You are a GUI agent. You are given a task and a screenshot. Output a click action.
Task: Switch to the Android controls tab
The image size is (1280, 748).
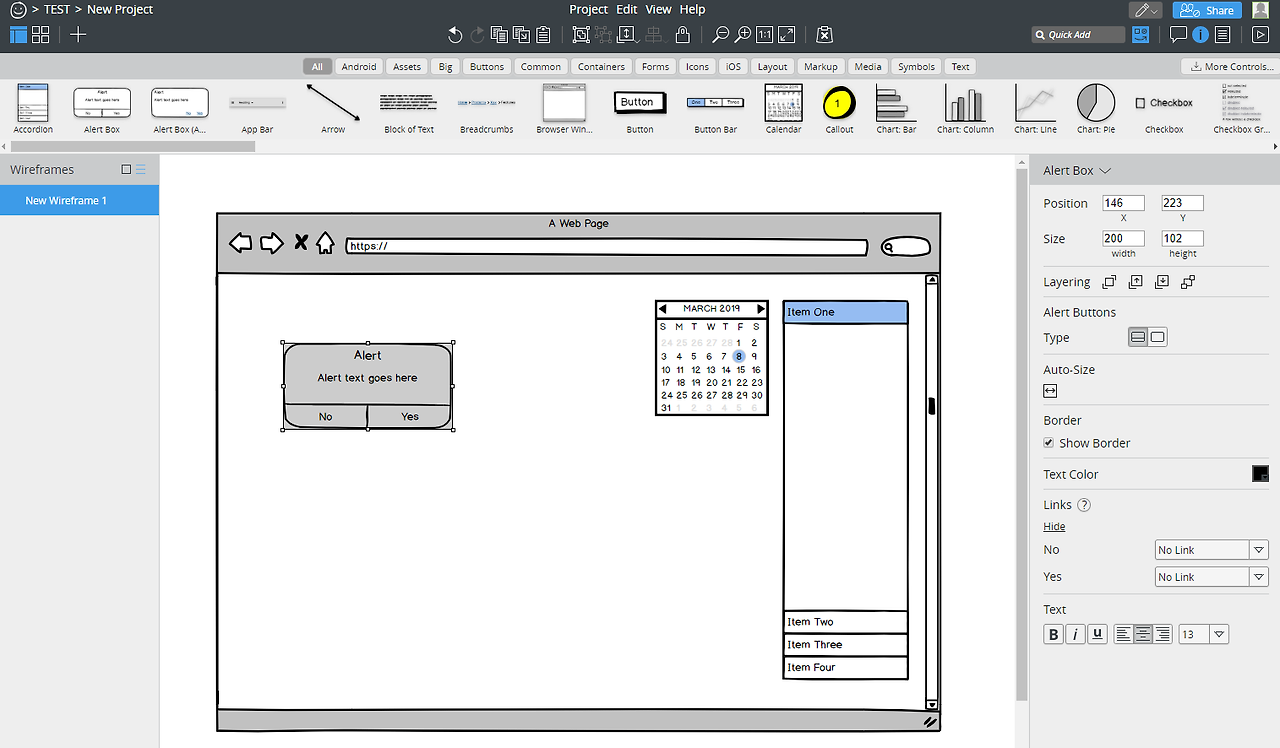click(x=359, y=67)
